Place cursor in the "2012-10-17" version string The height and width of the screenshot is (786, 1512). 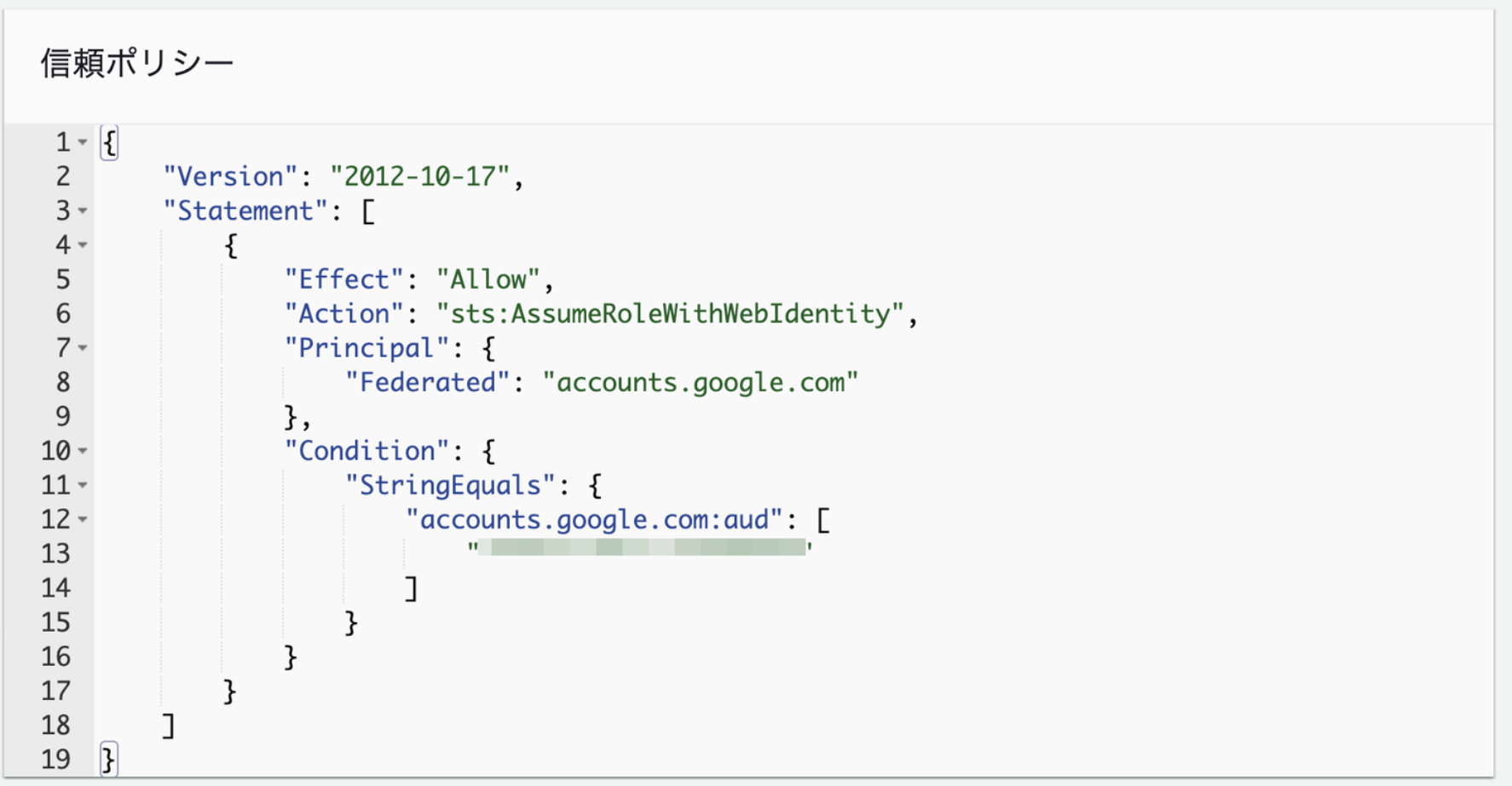420,176
